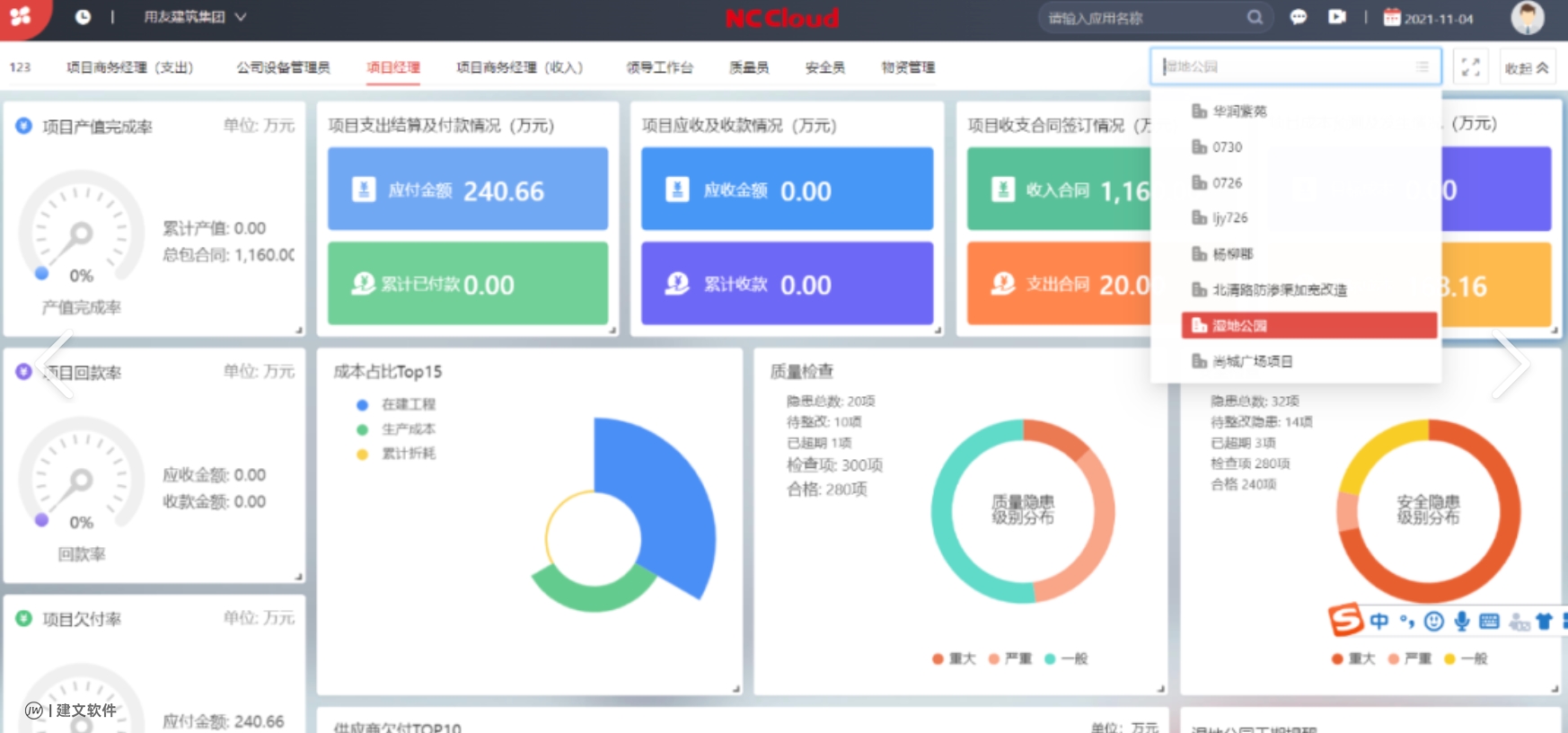Toggle 一般 legend in safety chart
The image size is (1568, 733).
pos(1466,658)
